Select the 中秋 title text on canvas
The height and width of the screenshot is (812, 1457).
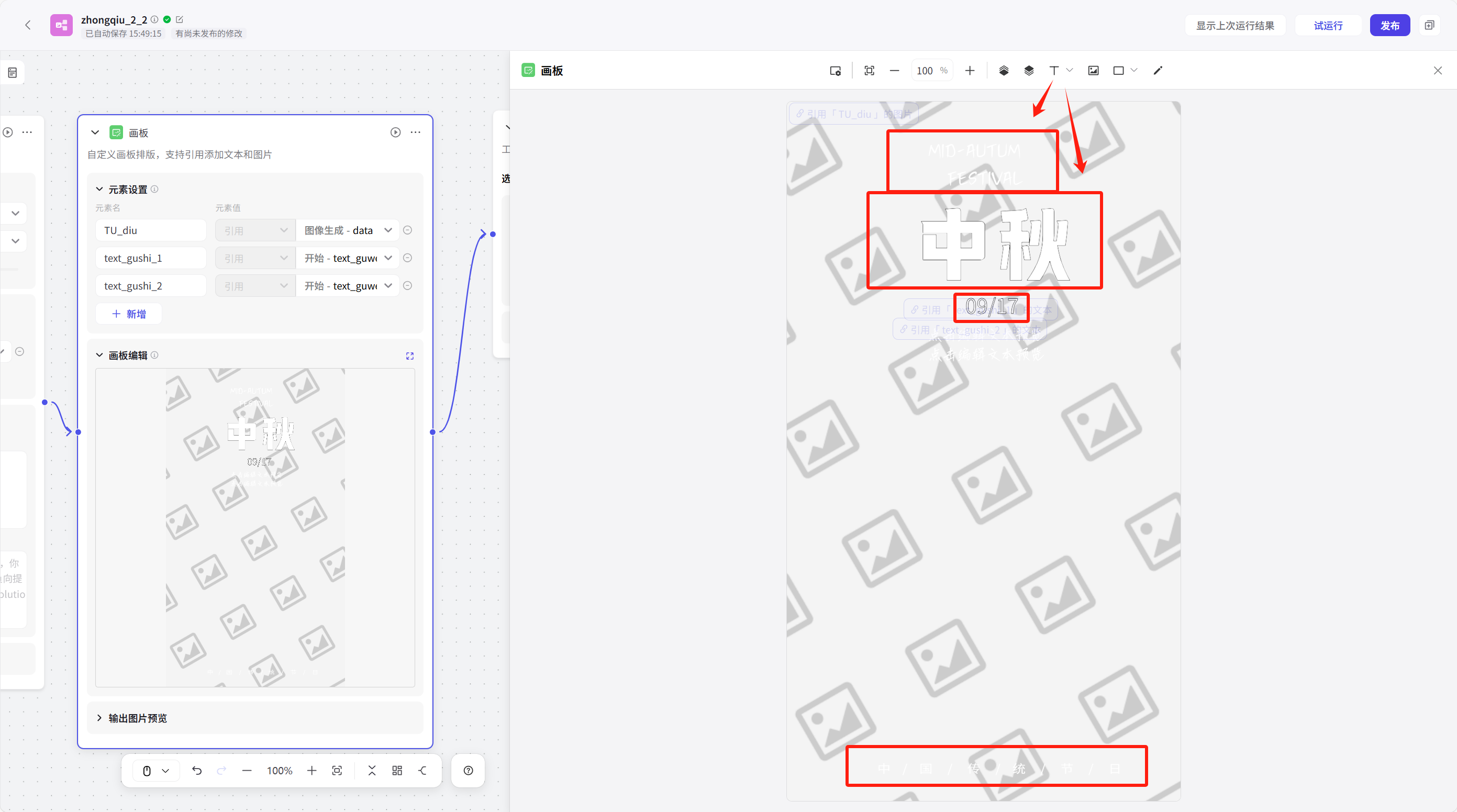point(995,244)
